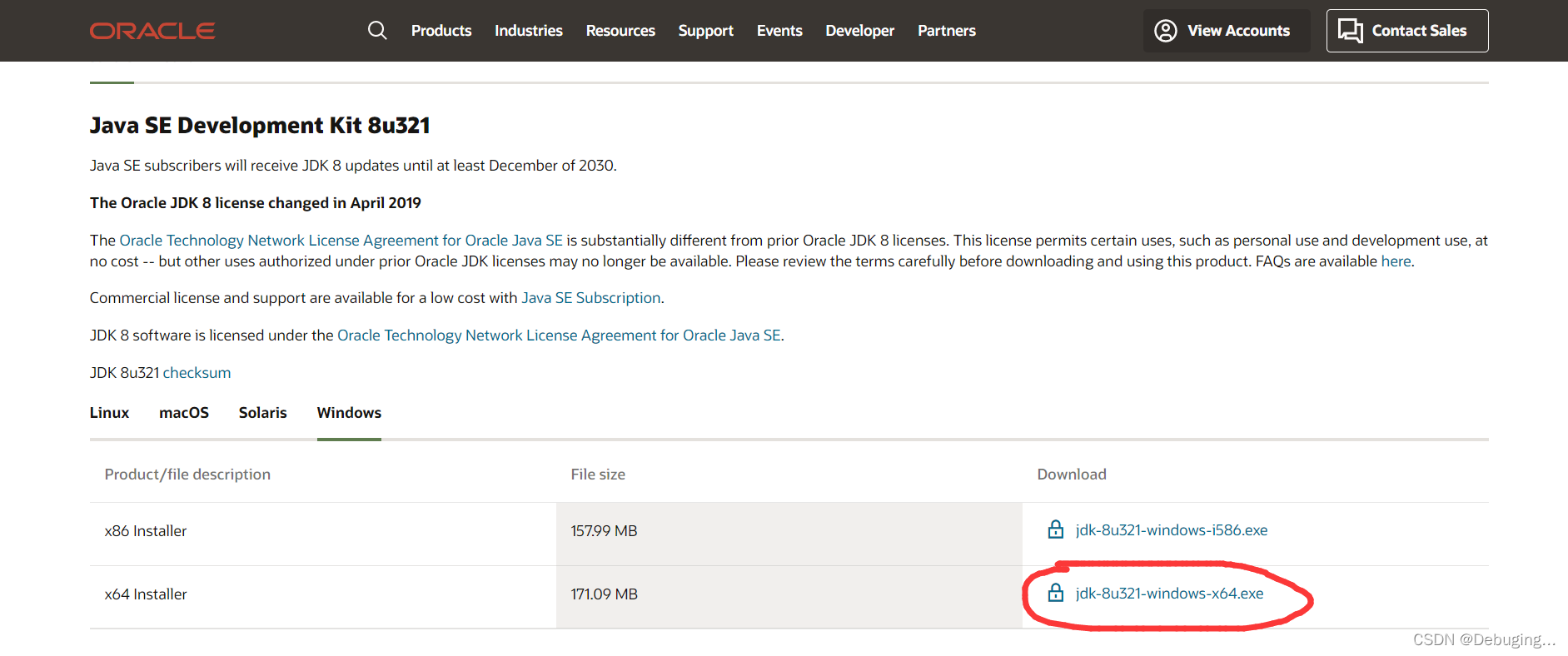The height and width of the screenshot is (656, 1568).
Task: Open the Partners menu
Action: [947, 31]
